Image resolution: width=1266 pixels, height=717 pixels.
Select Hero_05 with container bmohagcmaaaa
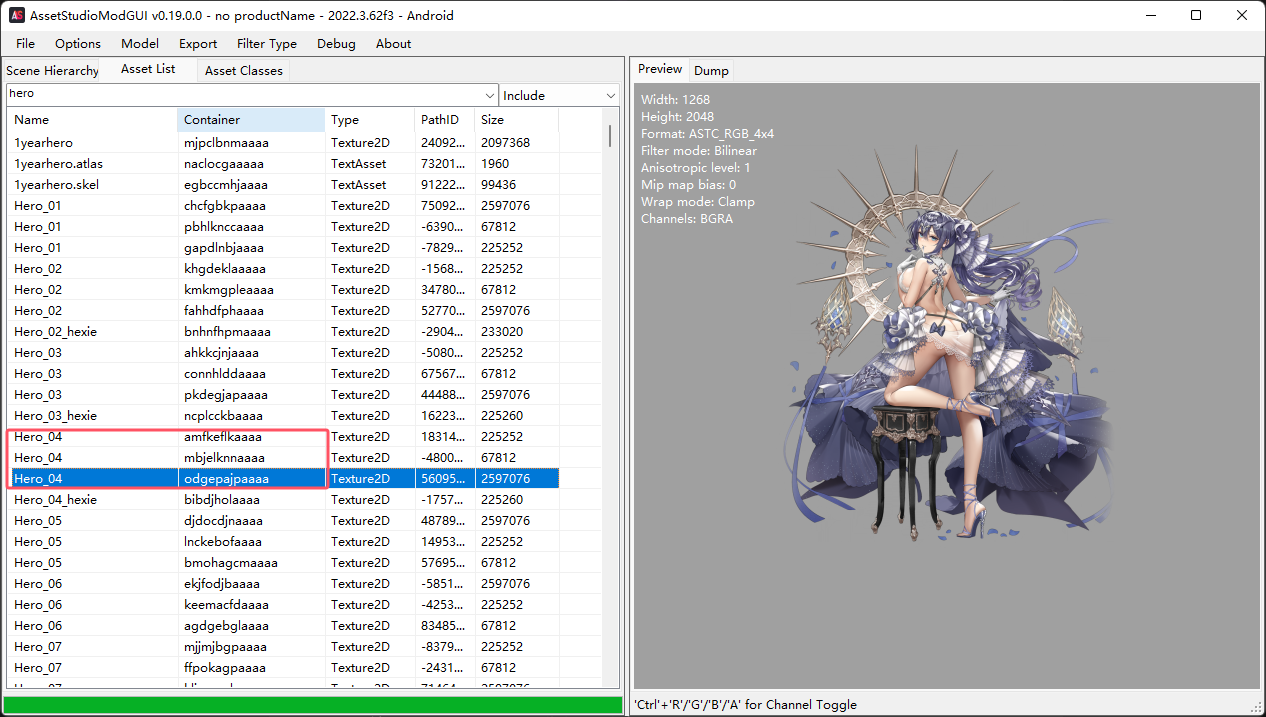pyautogui.click(x=283, y=563)
